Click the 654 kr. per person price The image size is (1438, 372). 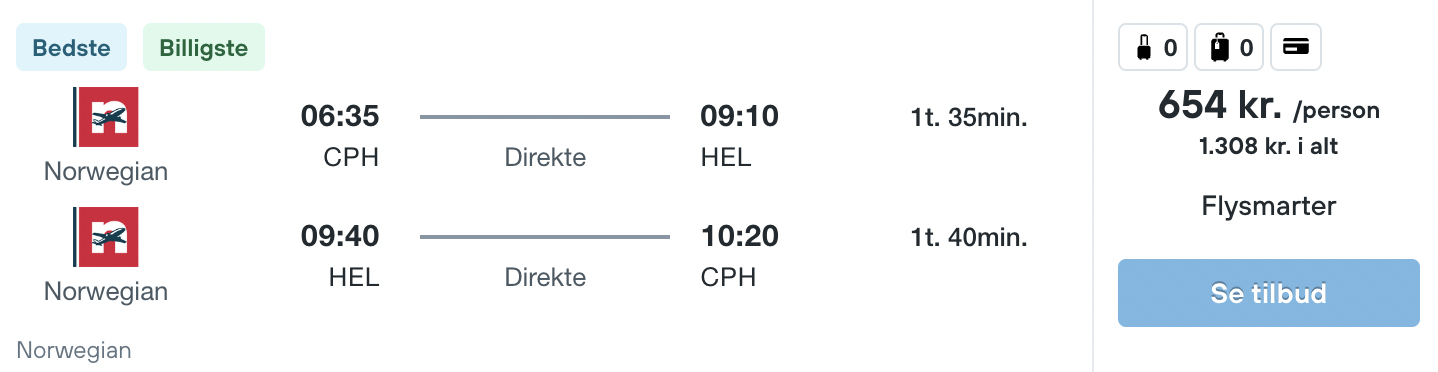click(x=1268, y=106)
